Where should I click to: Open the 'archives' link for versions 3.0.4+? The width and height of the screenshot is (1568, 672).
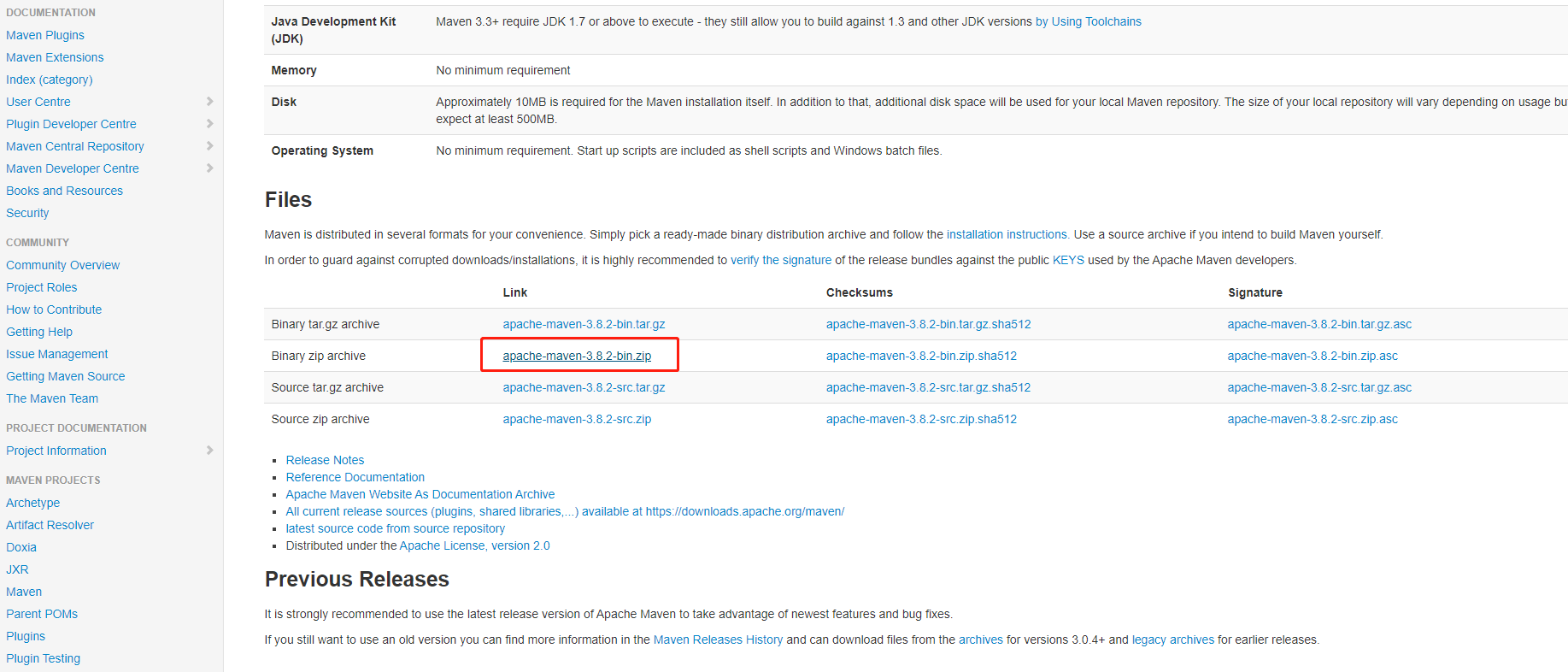(980, 640)
